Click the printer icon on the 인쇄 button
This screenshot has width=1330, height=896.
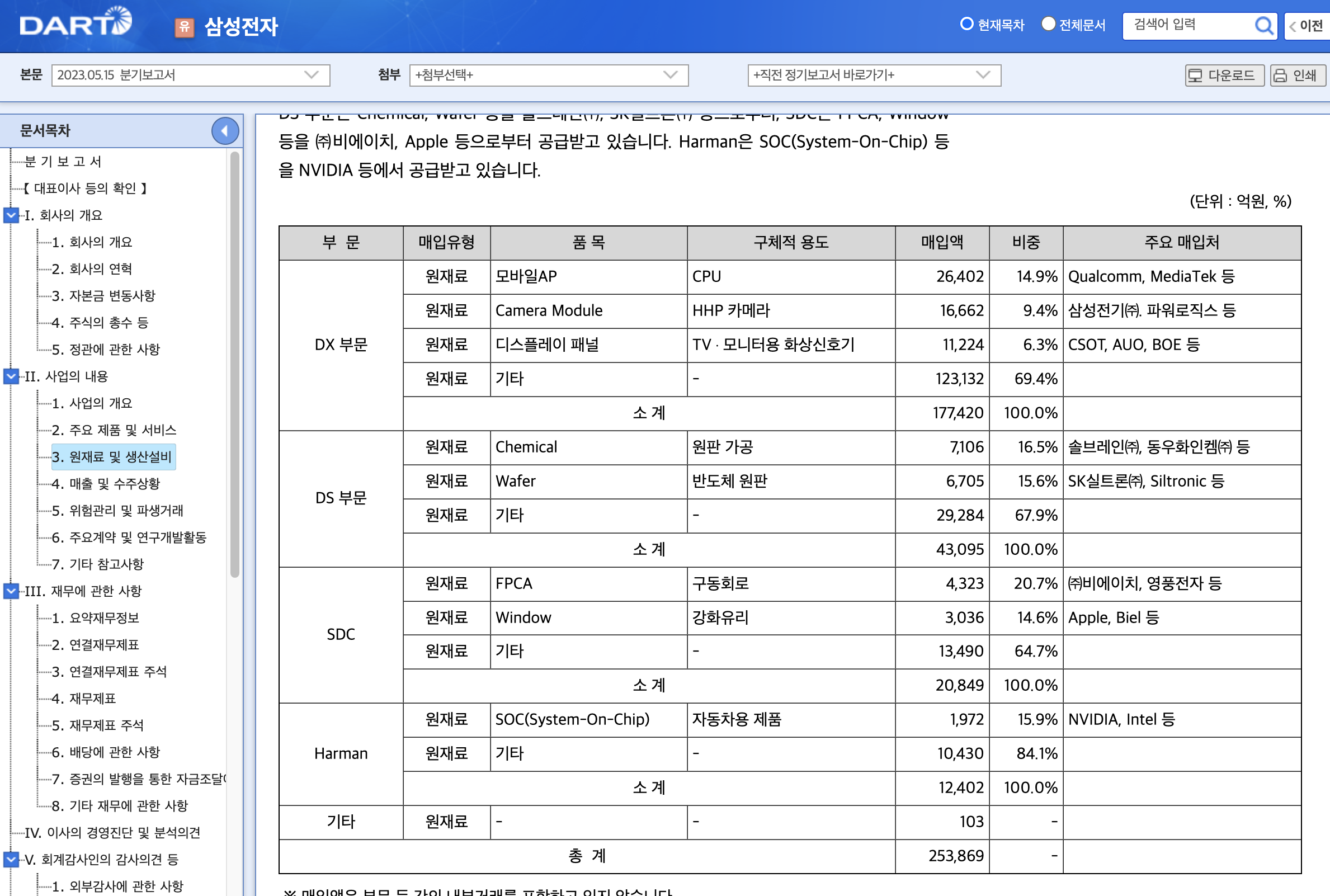tap(1280, 75)
